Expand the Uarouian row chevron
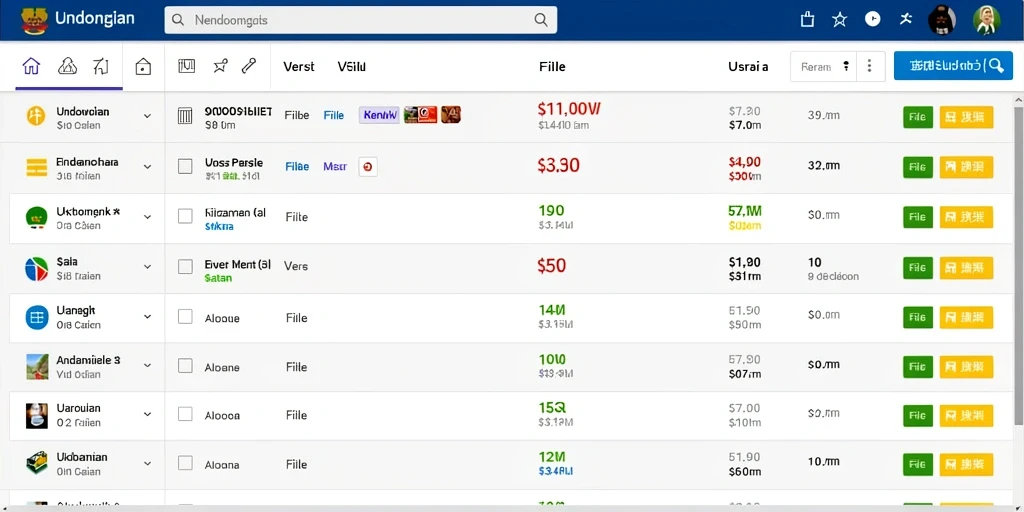This screenshot has width=1024, height=512. (x=147, y=414)
